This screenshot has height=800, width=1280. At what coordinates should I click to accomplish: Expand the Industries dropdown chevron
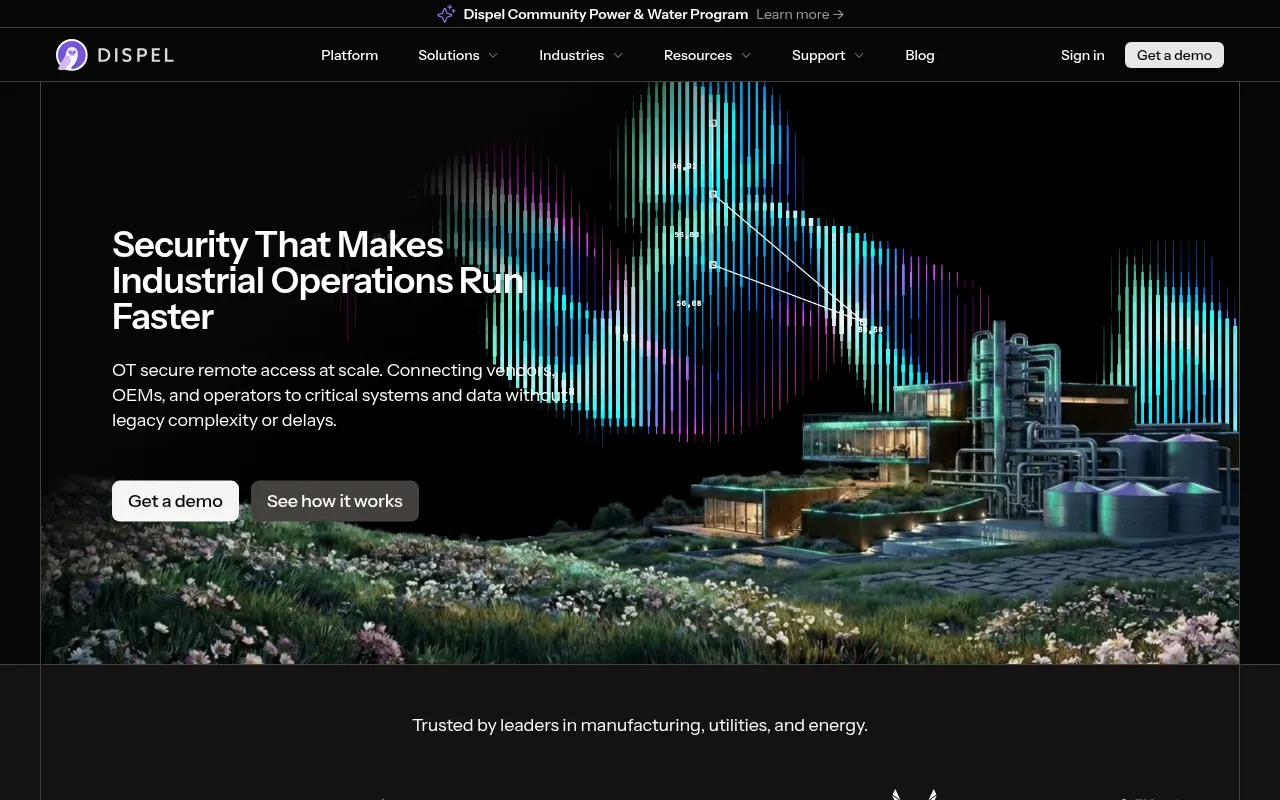point(618,56)
